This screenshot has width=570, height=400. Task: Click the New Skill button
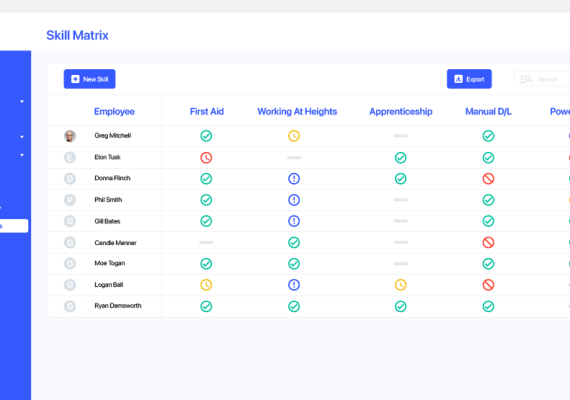[x=89, y=79]
